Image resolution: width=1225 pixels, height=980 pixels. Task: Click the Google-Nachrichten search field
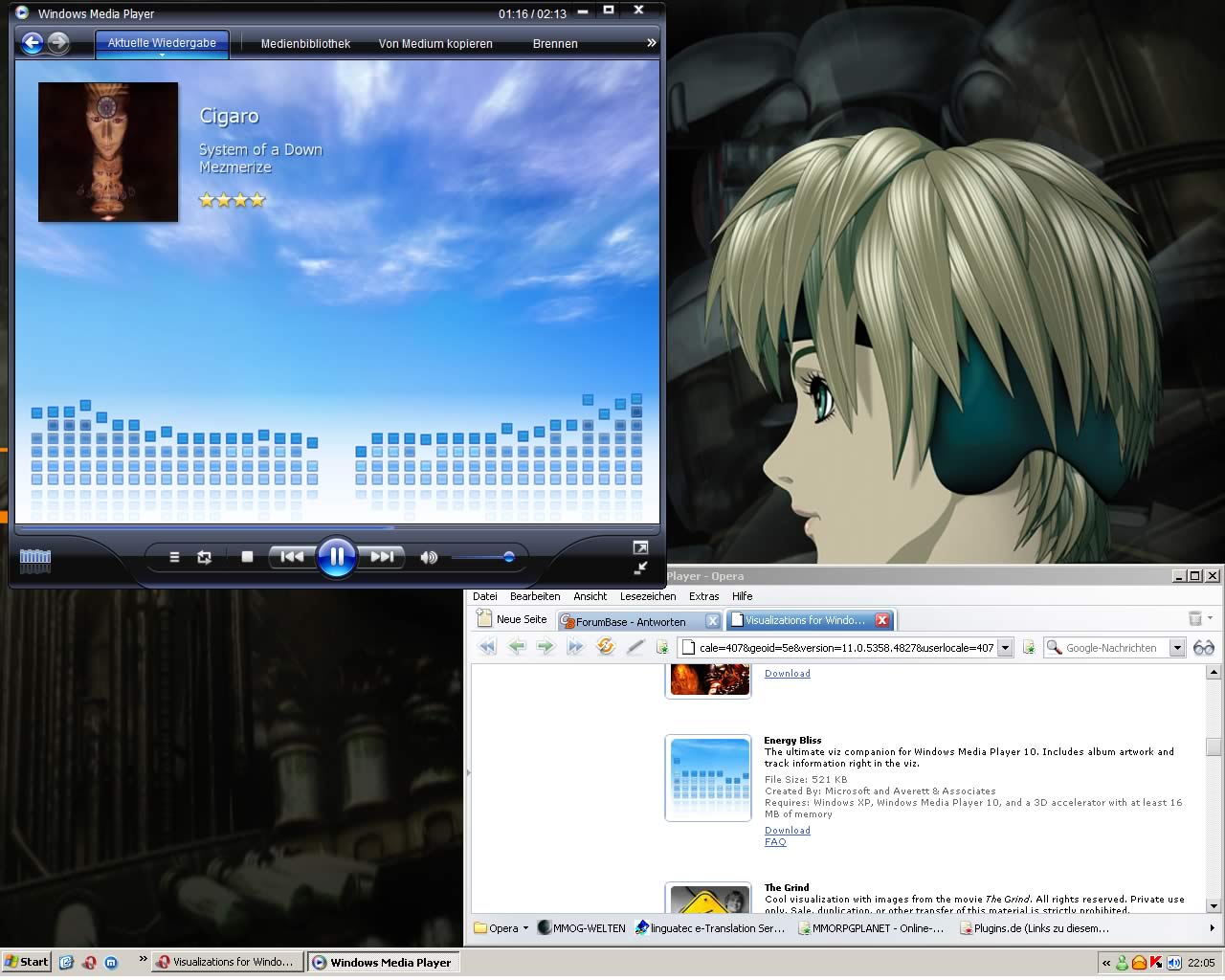coord(1107,648)
